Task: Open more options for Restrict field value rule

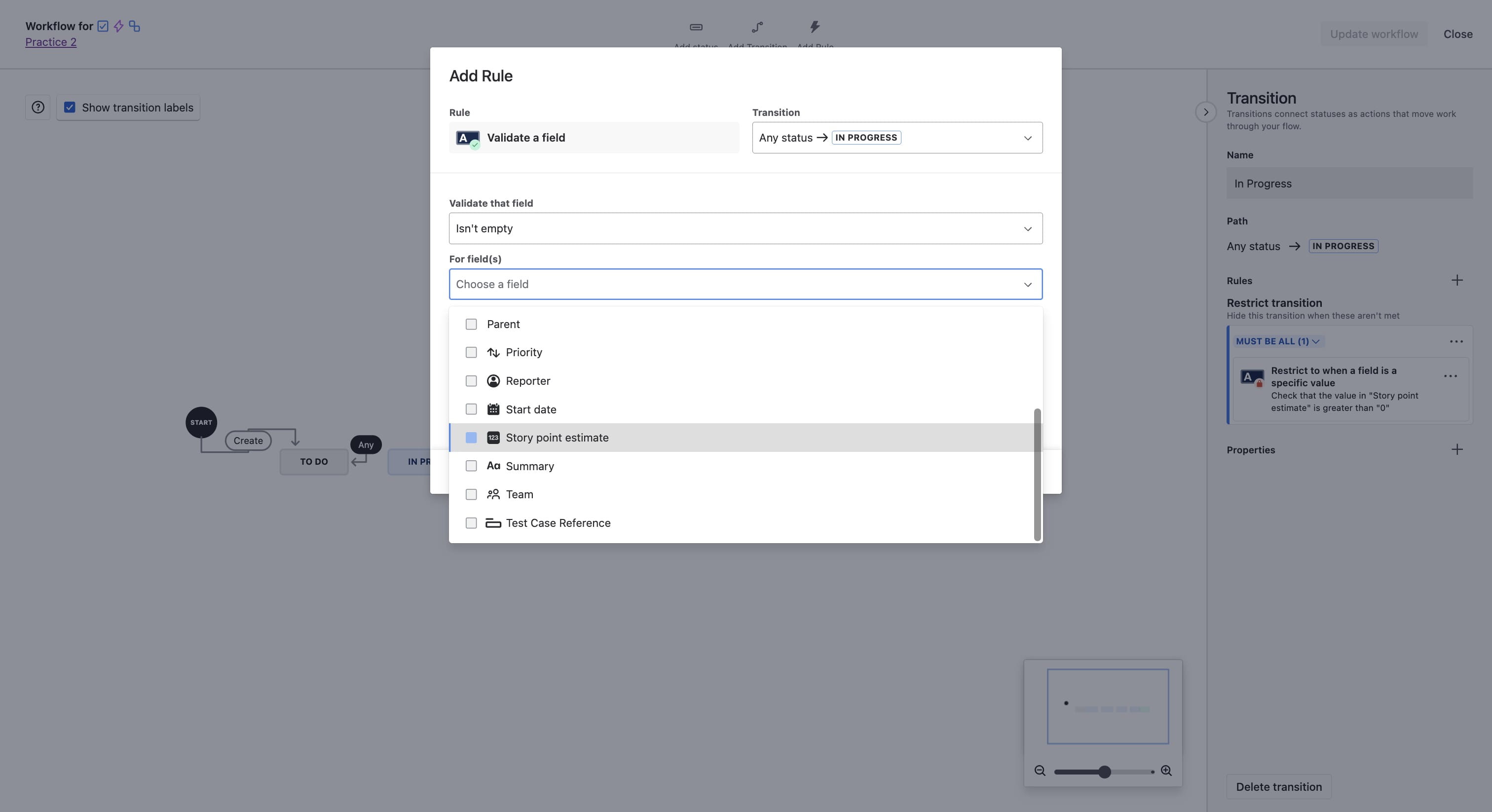Action: [x=1450, y=376]
